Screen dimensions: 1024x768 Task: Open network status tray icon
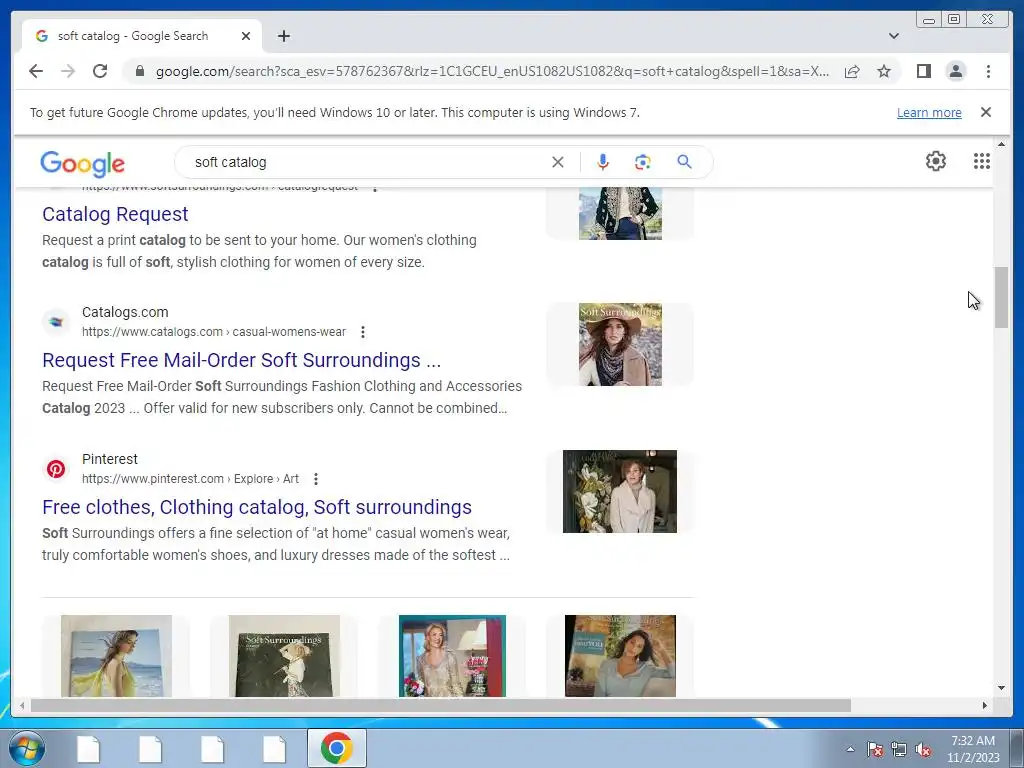click(x=899, y=749)
